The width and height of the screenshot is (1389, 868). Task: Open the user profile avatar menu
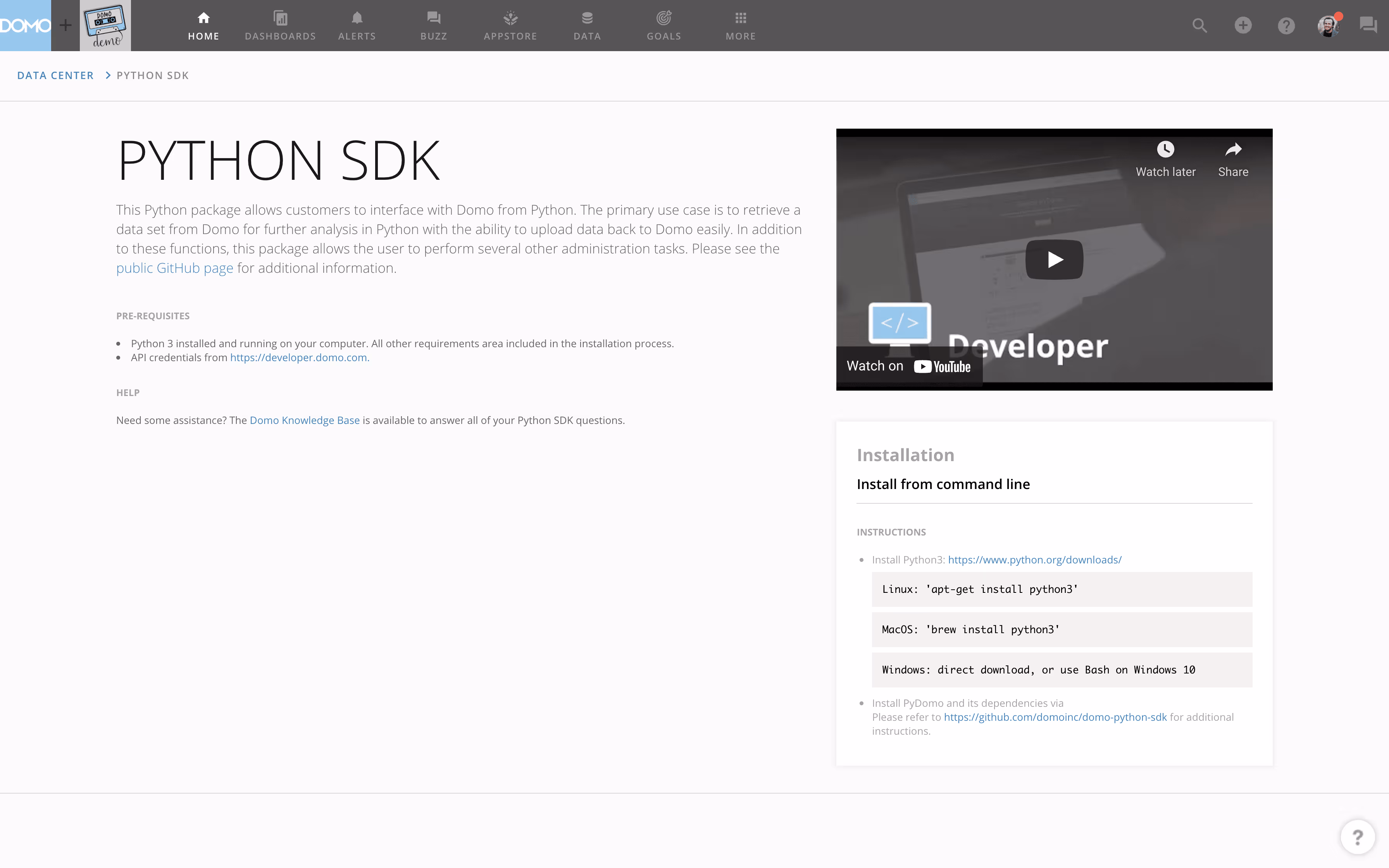point(1328,26)
